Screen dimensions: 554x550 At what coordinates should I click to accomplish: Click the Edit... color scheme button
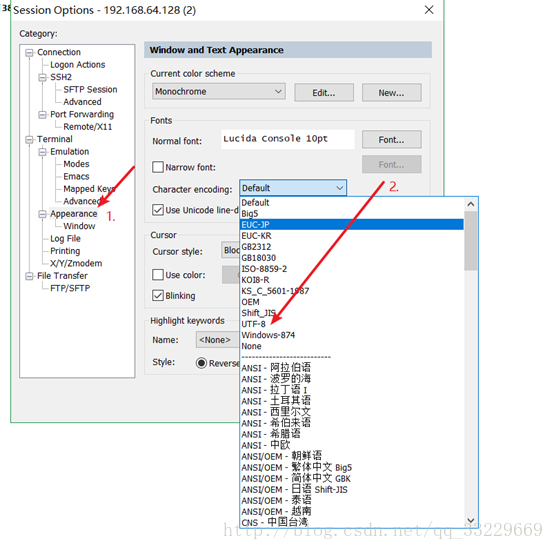click(x=324, y=93)
